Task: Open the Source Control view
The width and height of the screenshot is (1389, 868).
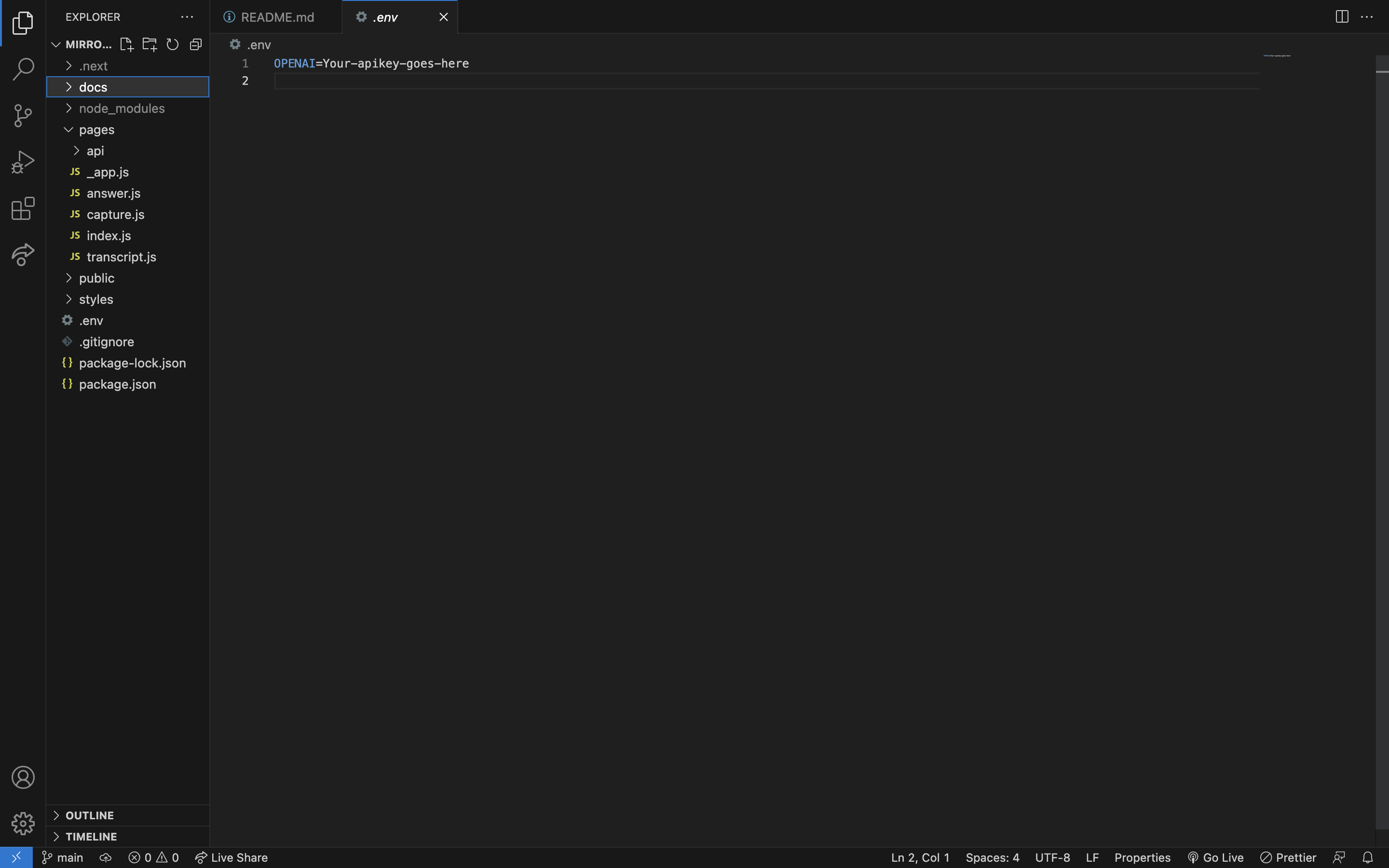Action: pos(23,115)
